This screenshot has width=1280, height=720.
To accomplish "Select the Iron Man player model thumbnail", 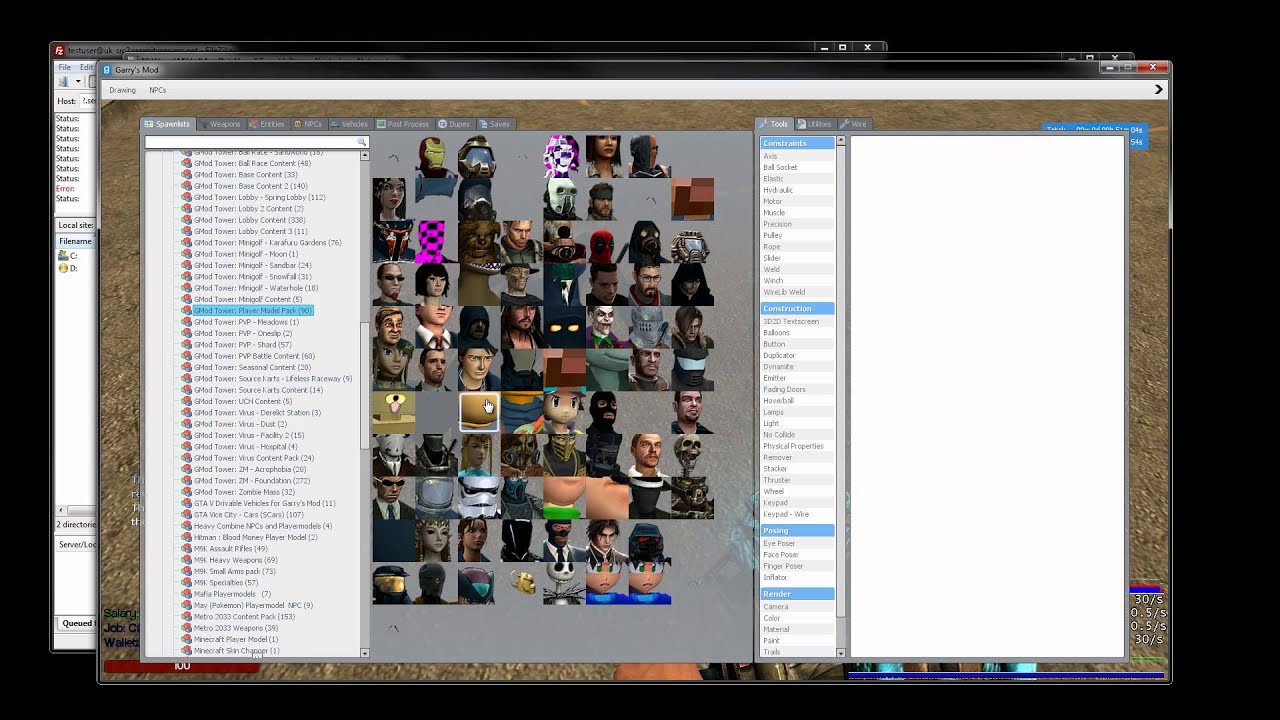I will pyautogui.click(x=435, y=156).
